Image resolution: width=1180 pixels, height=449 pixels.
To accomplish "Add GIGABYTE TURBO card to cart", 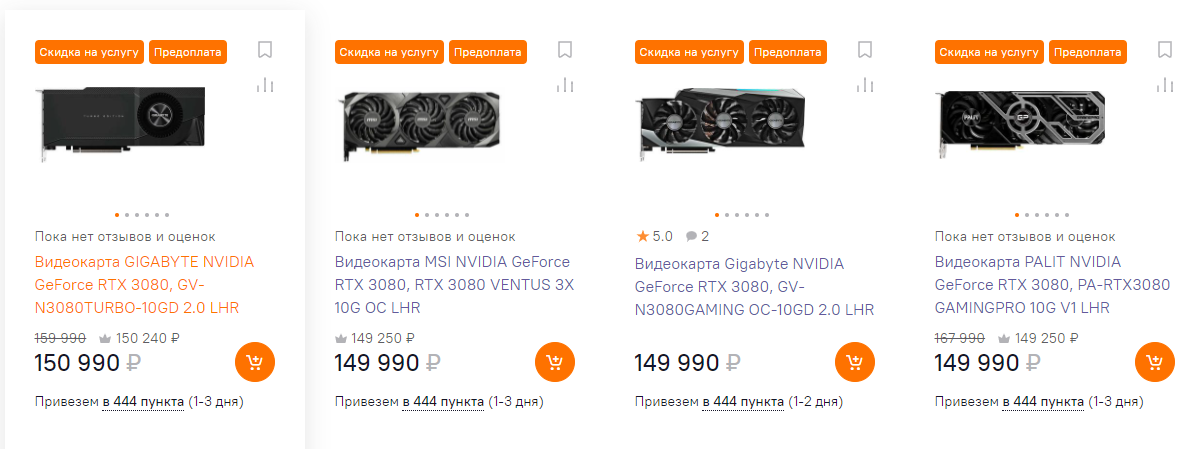I will click(x=255, y=362).
